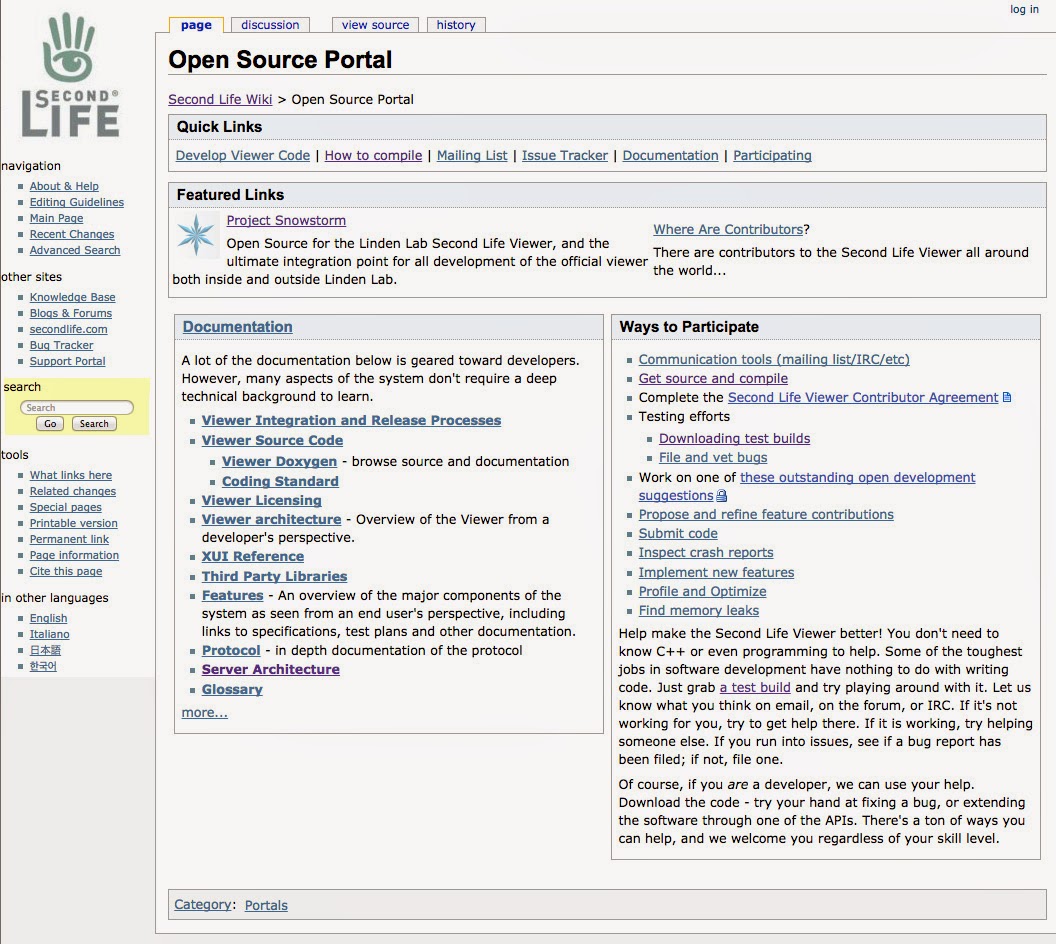Switch language to 日本語
This screenshot has height=944, width=1056.
coord(45,650)
